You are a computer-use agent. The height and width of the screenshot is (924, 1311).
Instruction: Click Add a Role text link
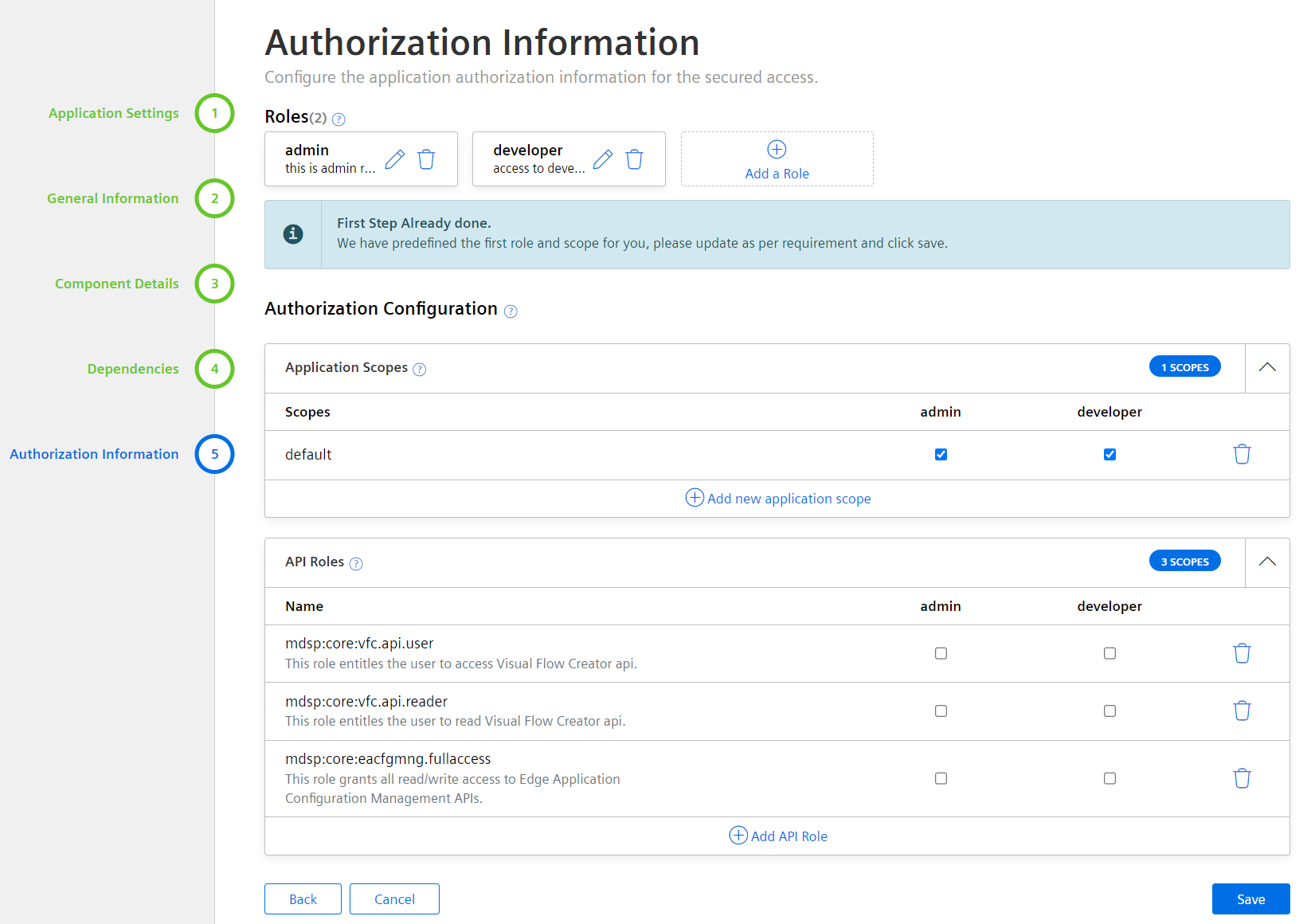point(777,174)
